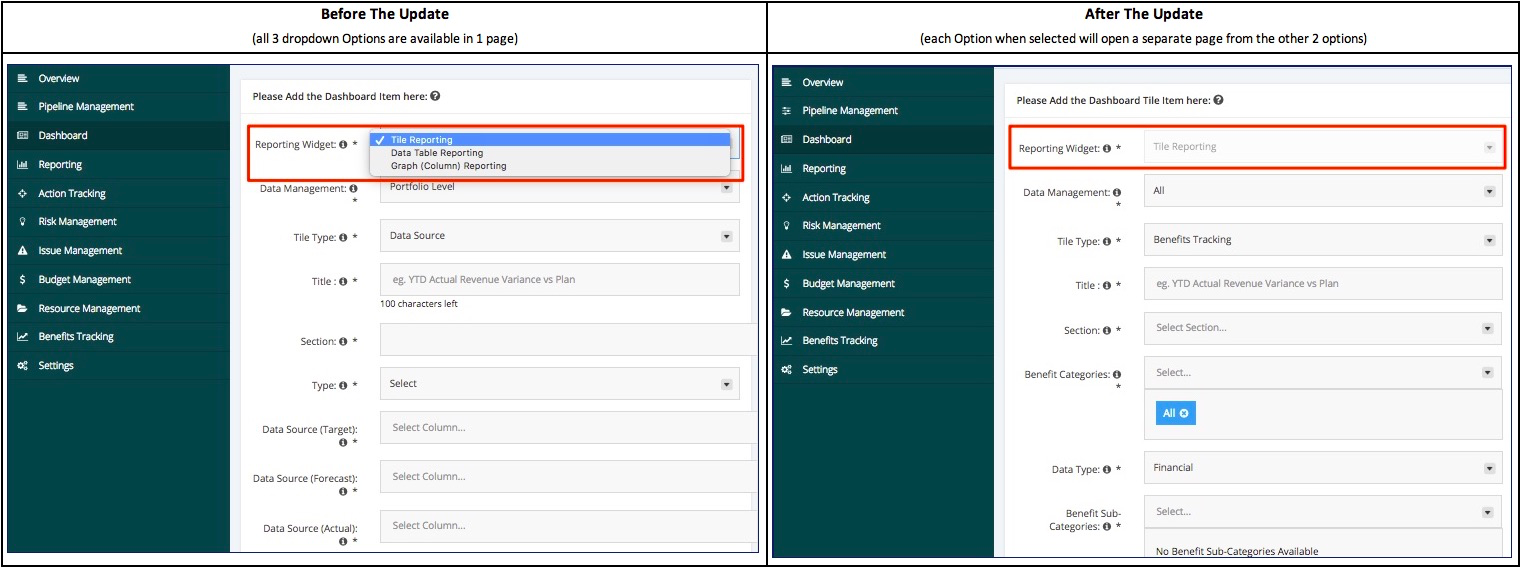1520x568 pixels.
Task: Click the '100 characters left' text
Action: click(419, 304)
